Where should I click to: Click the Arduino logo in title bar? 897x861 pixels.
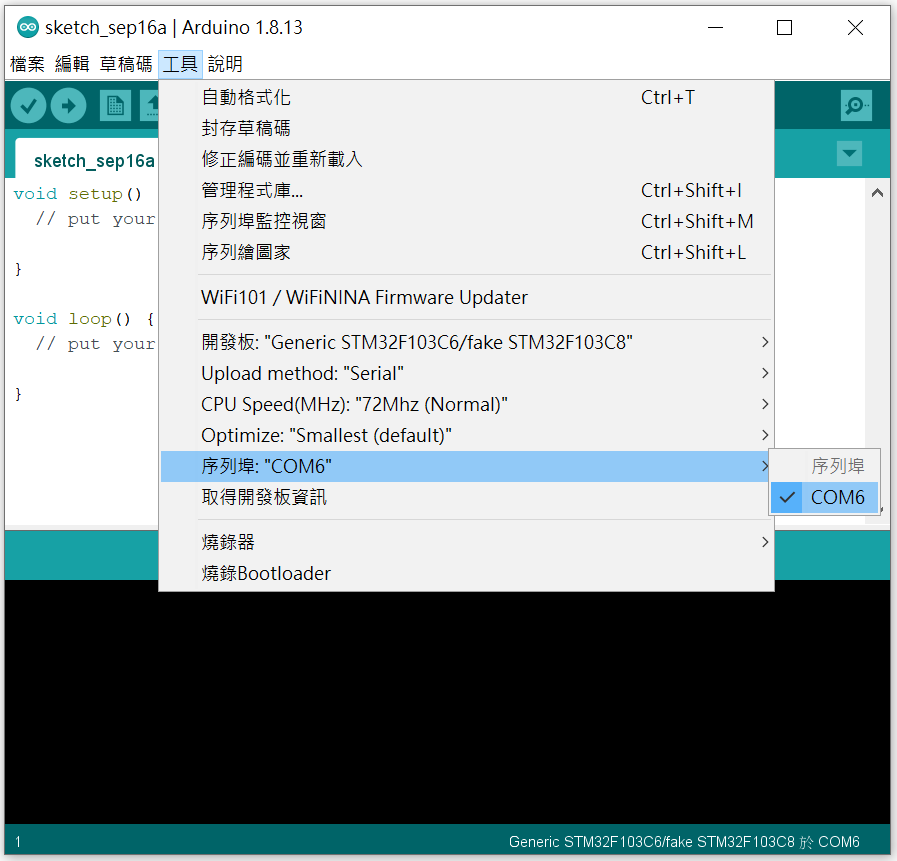[x=27, y=27]
